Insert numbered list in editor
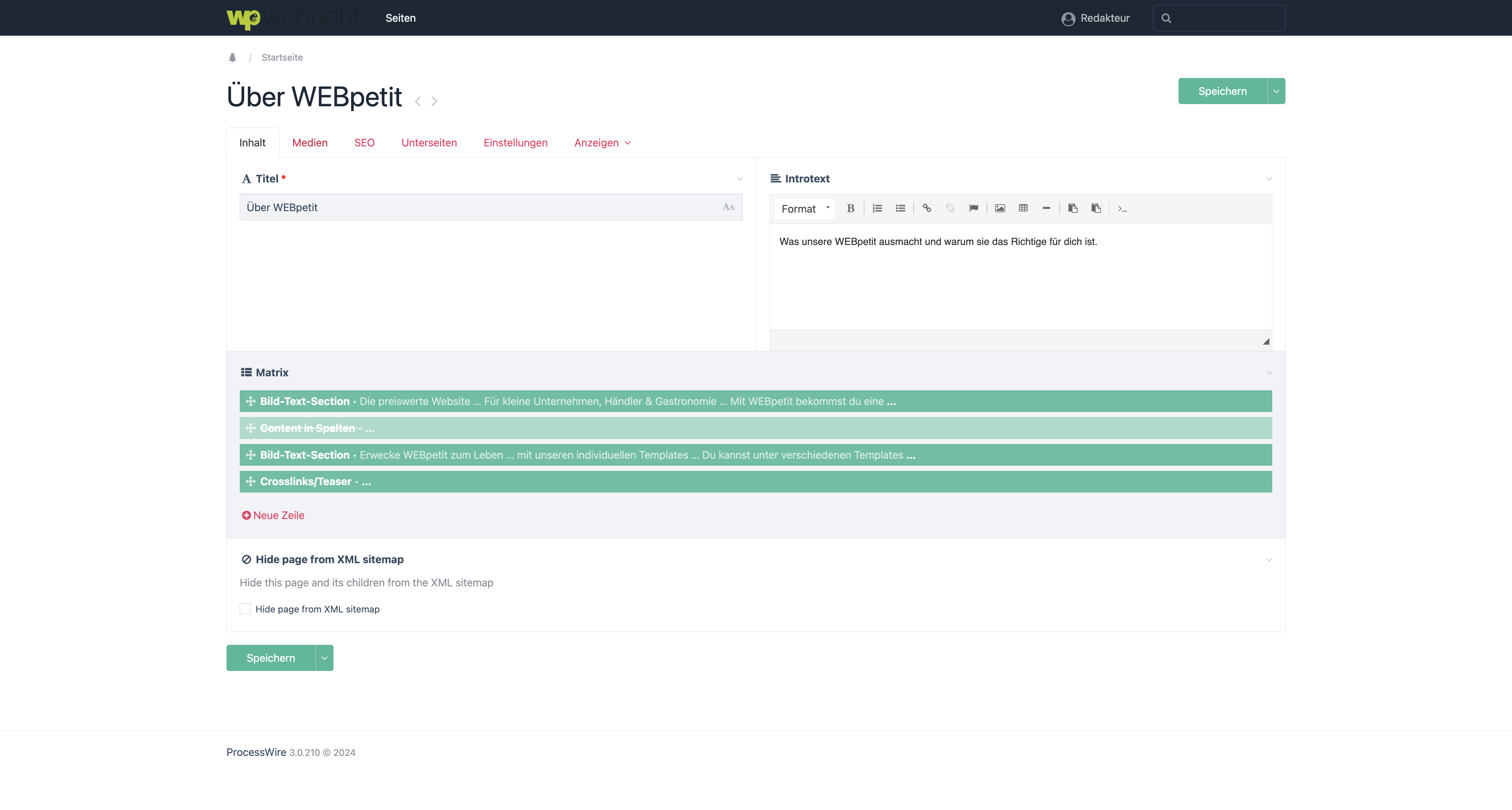 click(x=877, y=209)
